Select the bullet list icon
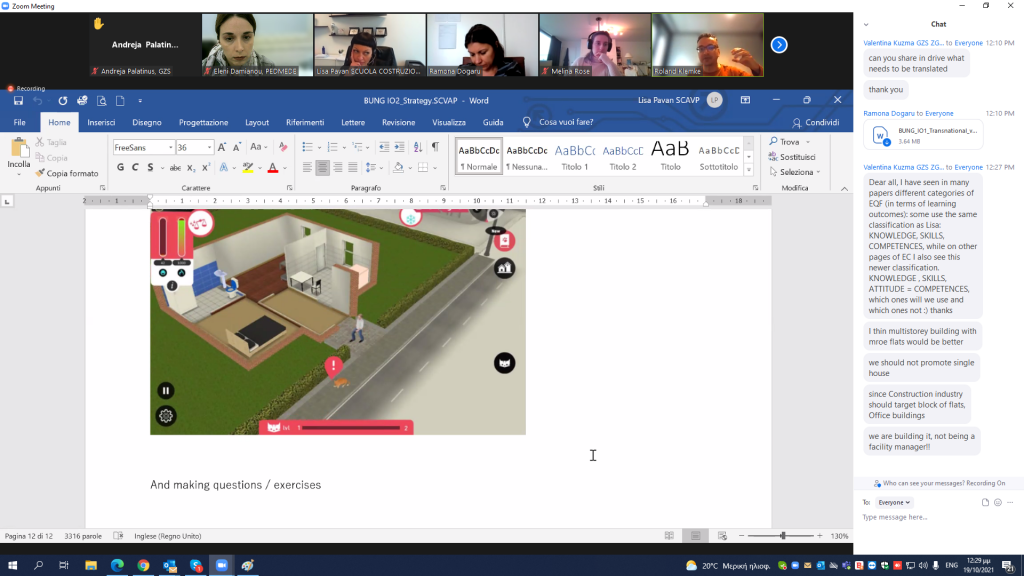The image size is (1024, 576). coord(307,147)
